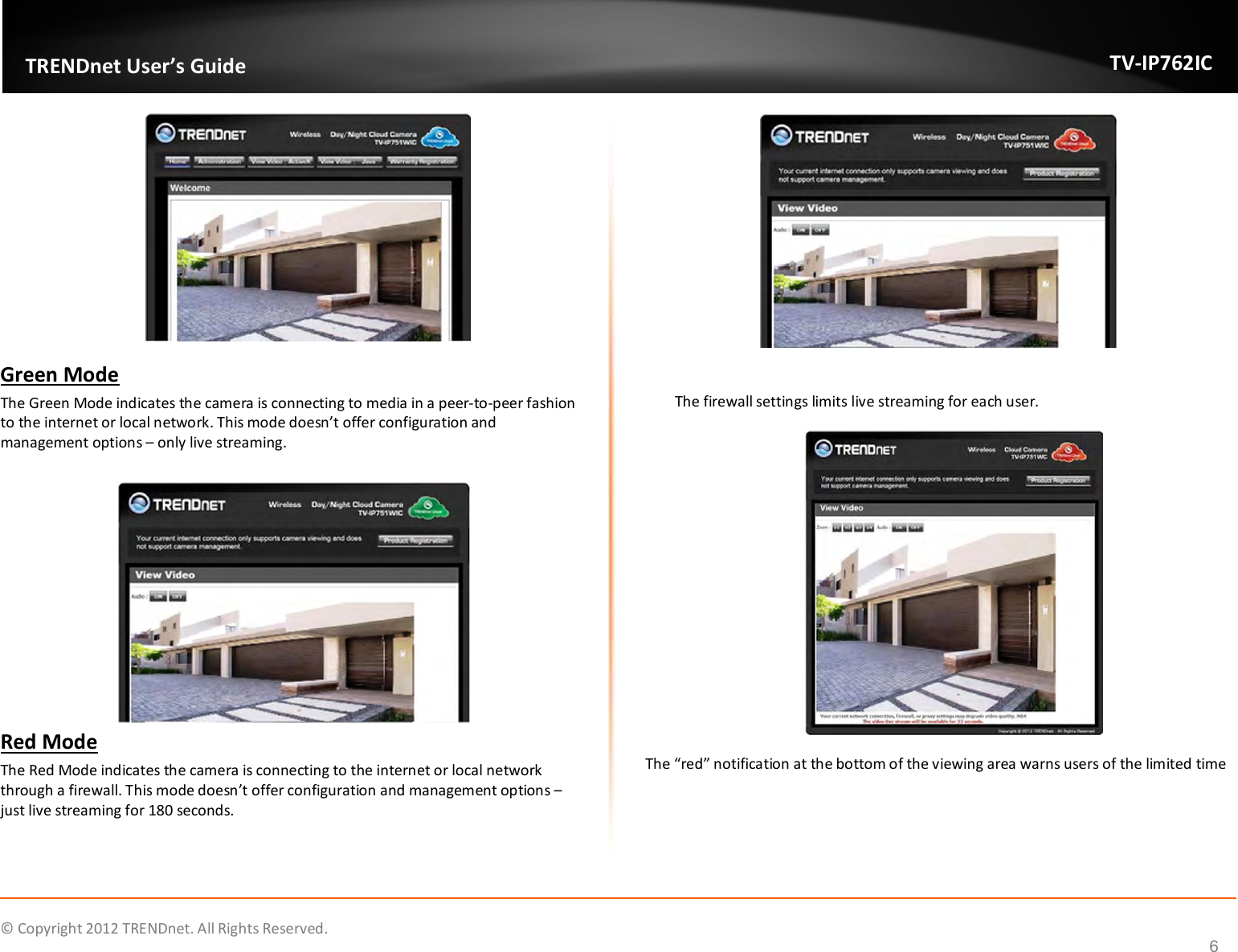
Task: Turn Audio ON in the Zoom controls screenshot
Action: (899, 528)
